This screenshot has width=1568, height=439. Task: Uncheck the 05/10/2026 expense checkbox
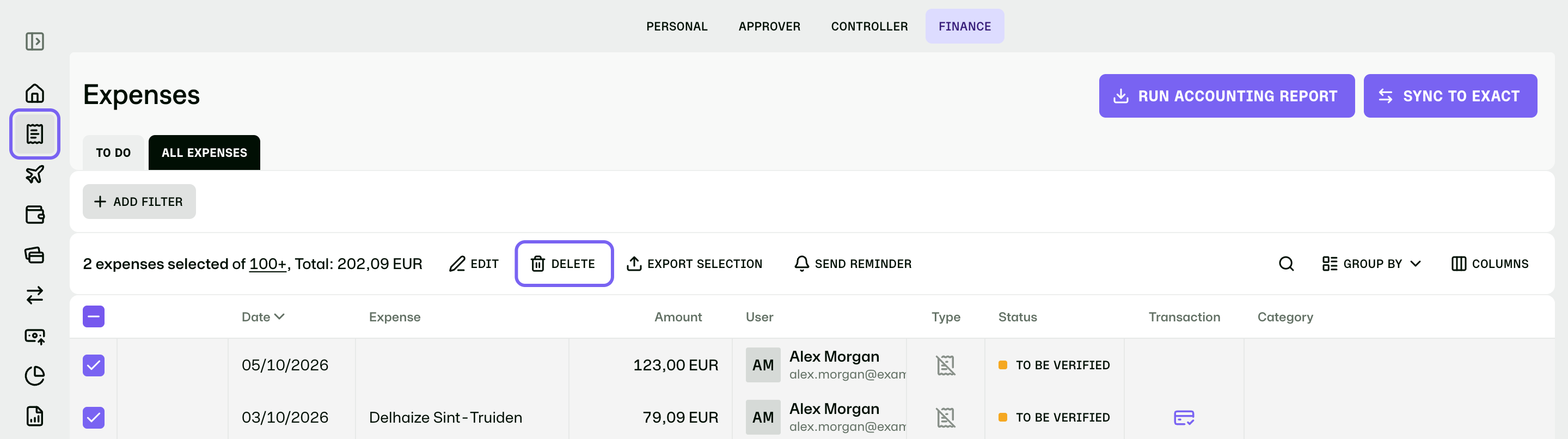(x=94, y=365)
